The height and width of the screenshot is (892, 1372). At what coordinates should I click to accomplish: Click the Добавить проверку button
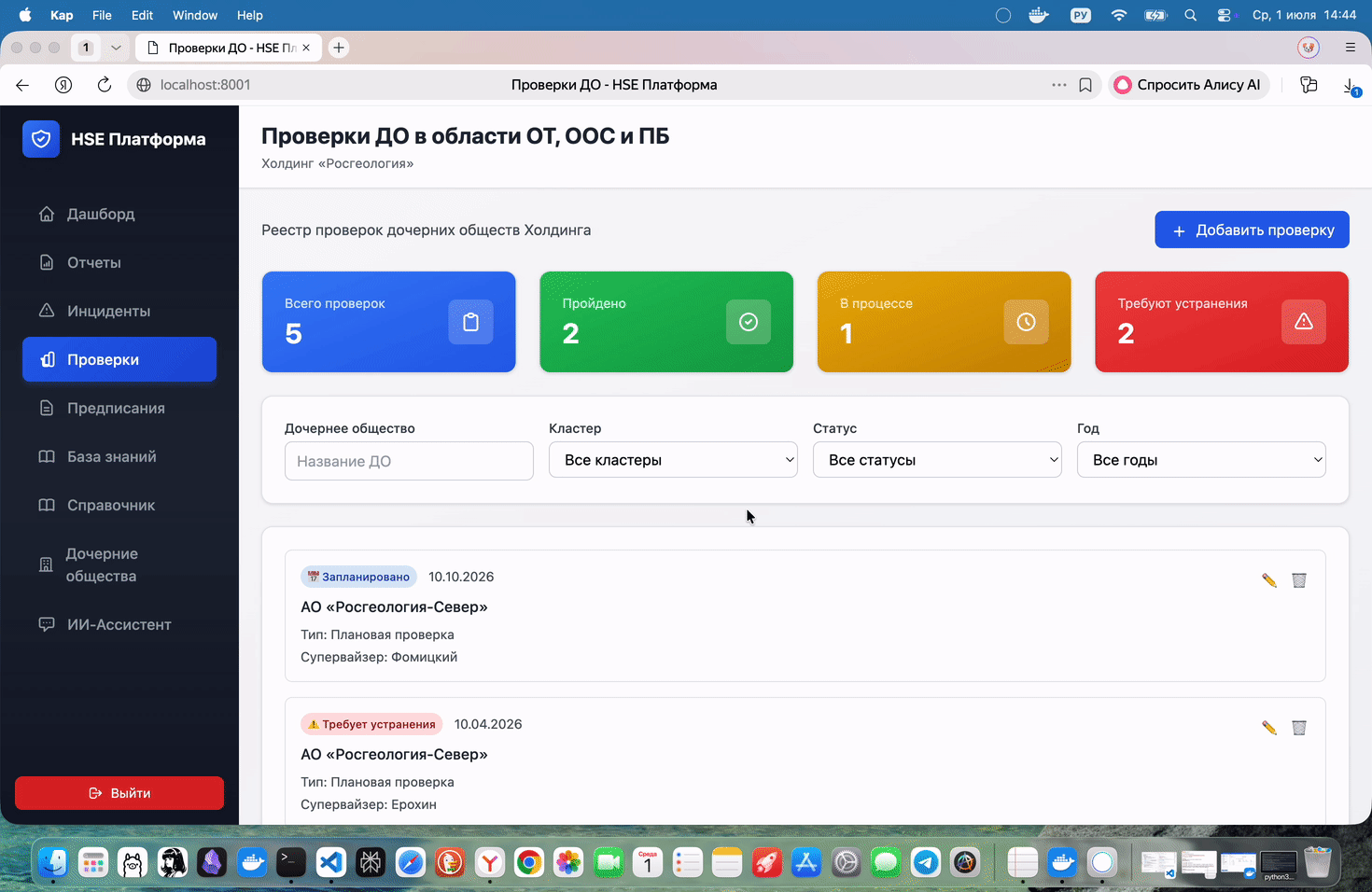[1252, 230]
